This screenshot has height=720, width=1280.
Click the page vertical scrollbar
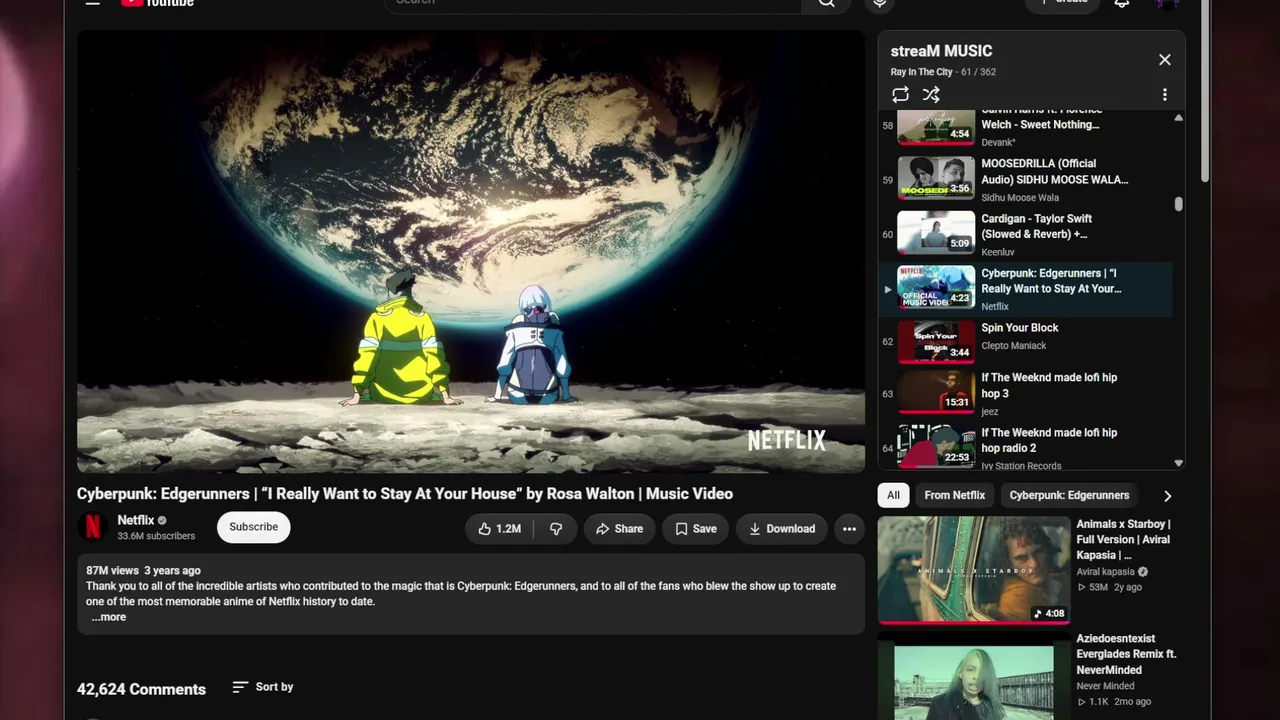click(x=1205, y=90)
